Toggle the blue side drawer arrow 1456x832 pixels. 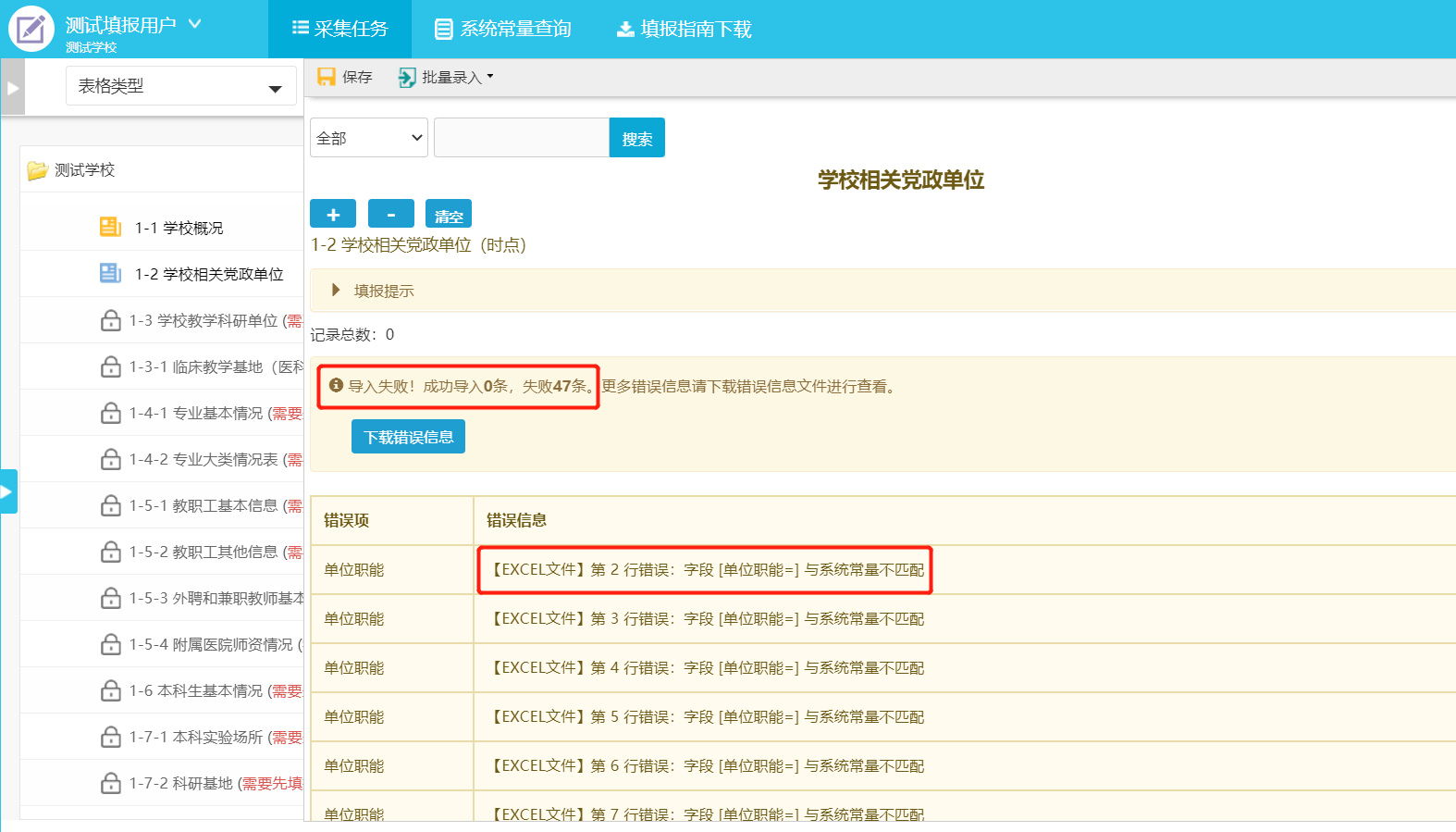tap(7, 491)
